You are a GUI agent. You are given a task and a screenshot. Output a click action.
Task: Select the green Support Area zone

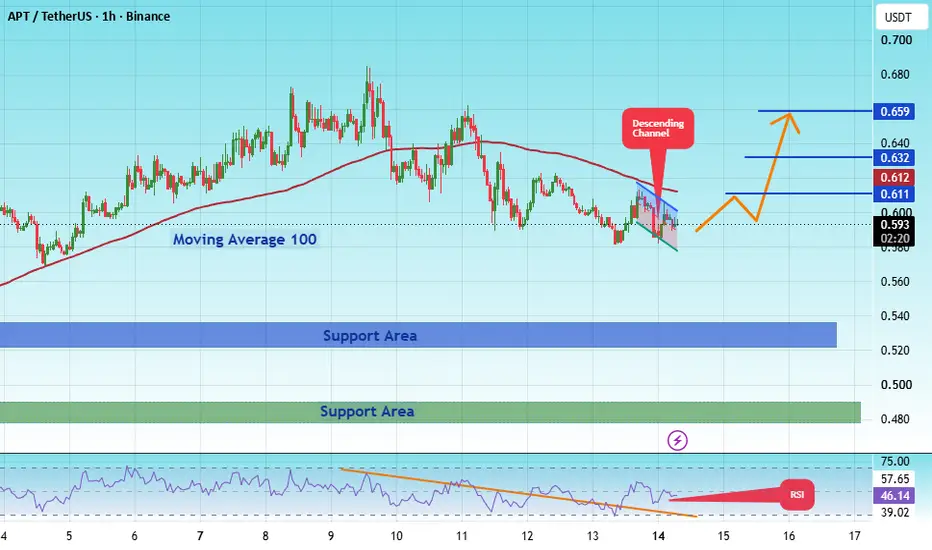pyautogui.click(x=430, y=412)
